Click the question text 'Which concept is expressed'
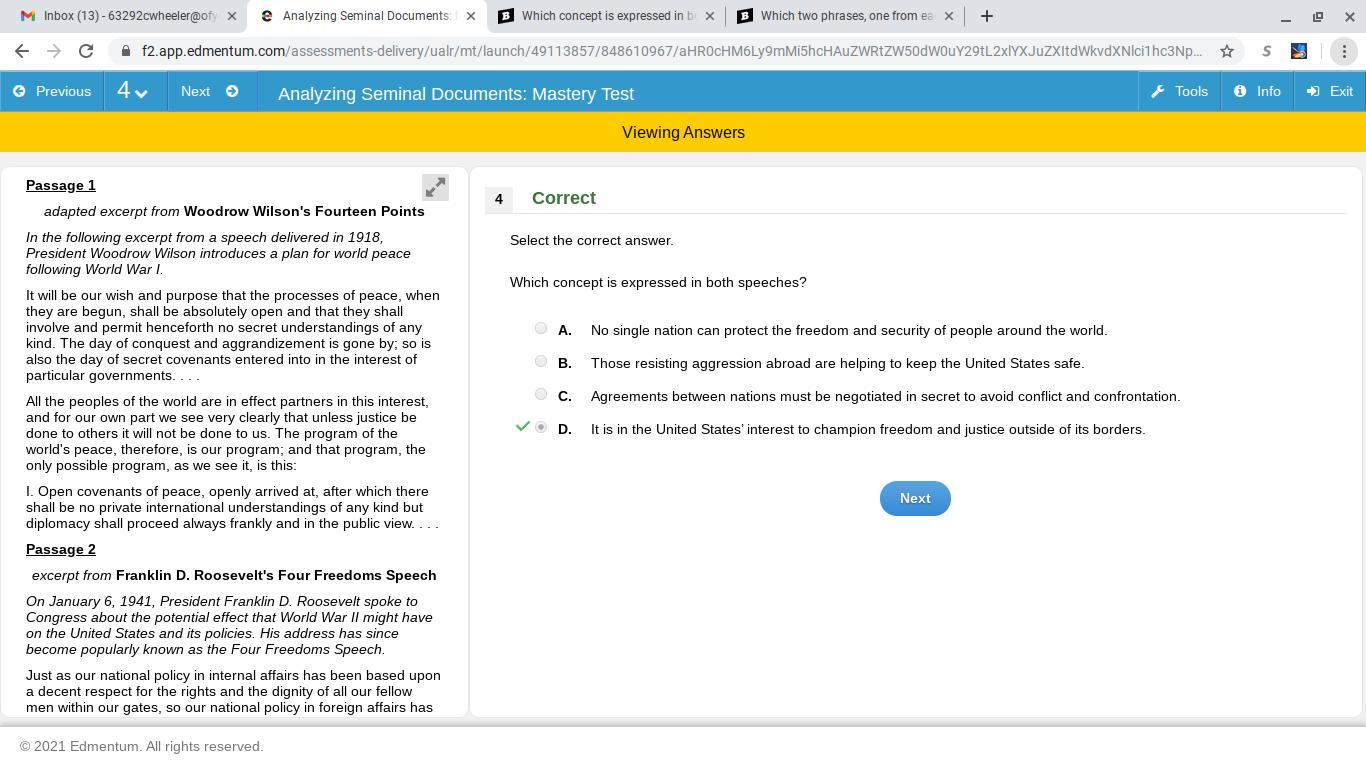 658,282
